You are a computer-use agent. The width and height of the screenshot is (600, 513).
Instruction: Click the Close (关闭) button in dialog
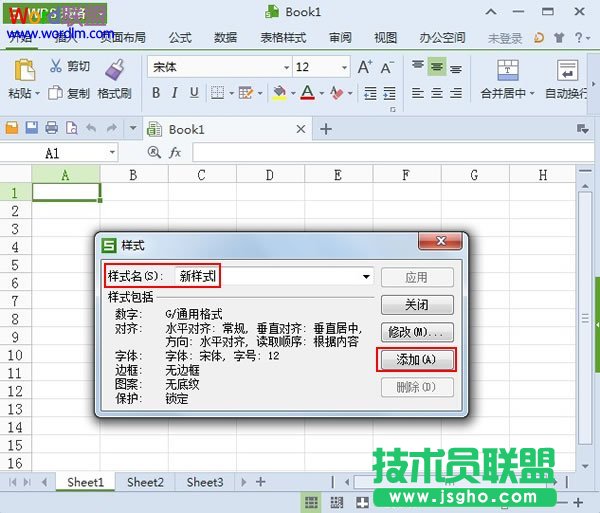417,305
